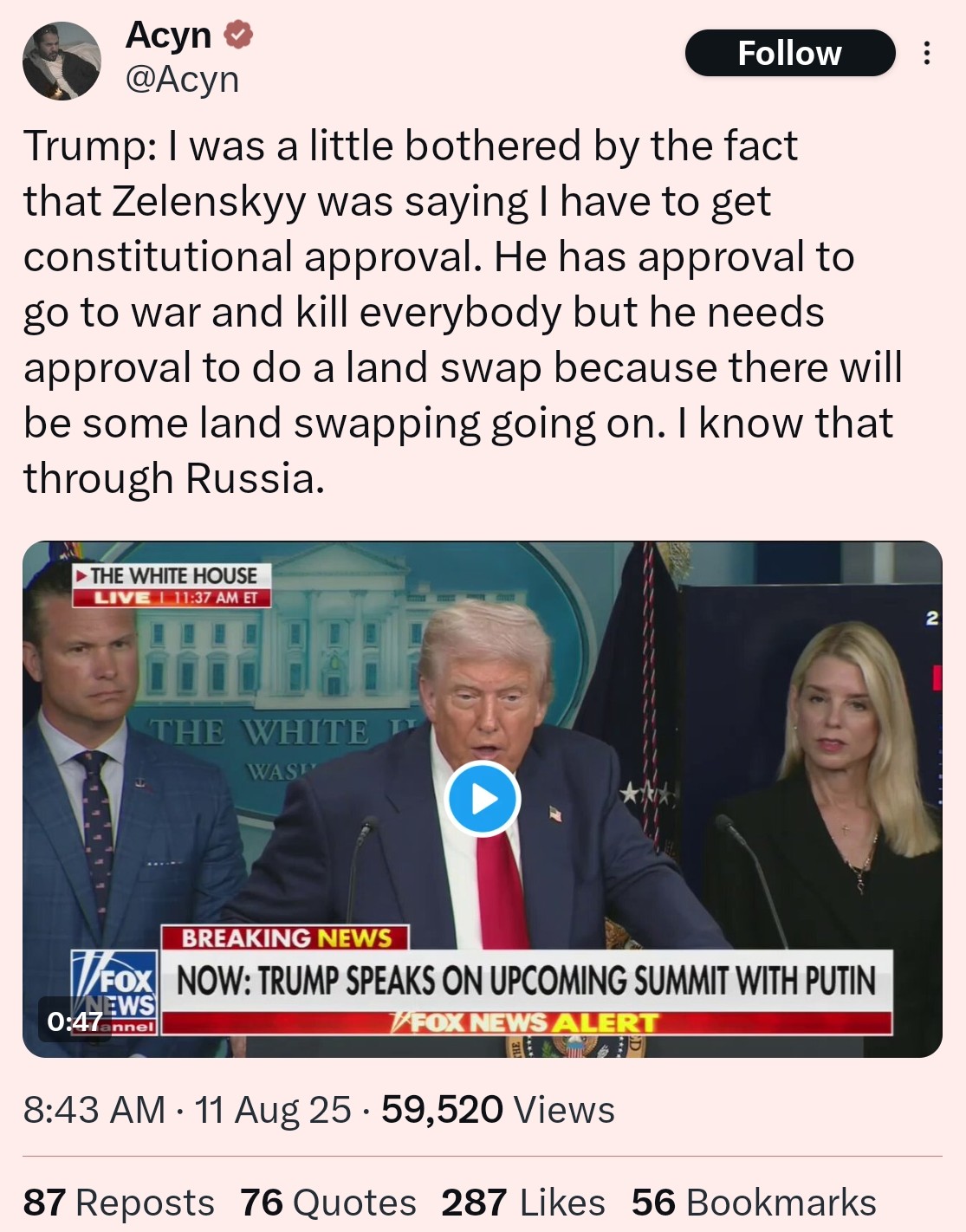The height and width of the screenshot is (1232, 966).
Task: View the 76 Quotes list
Action: pyautogui.click(x=327, y=1203)
